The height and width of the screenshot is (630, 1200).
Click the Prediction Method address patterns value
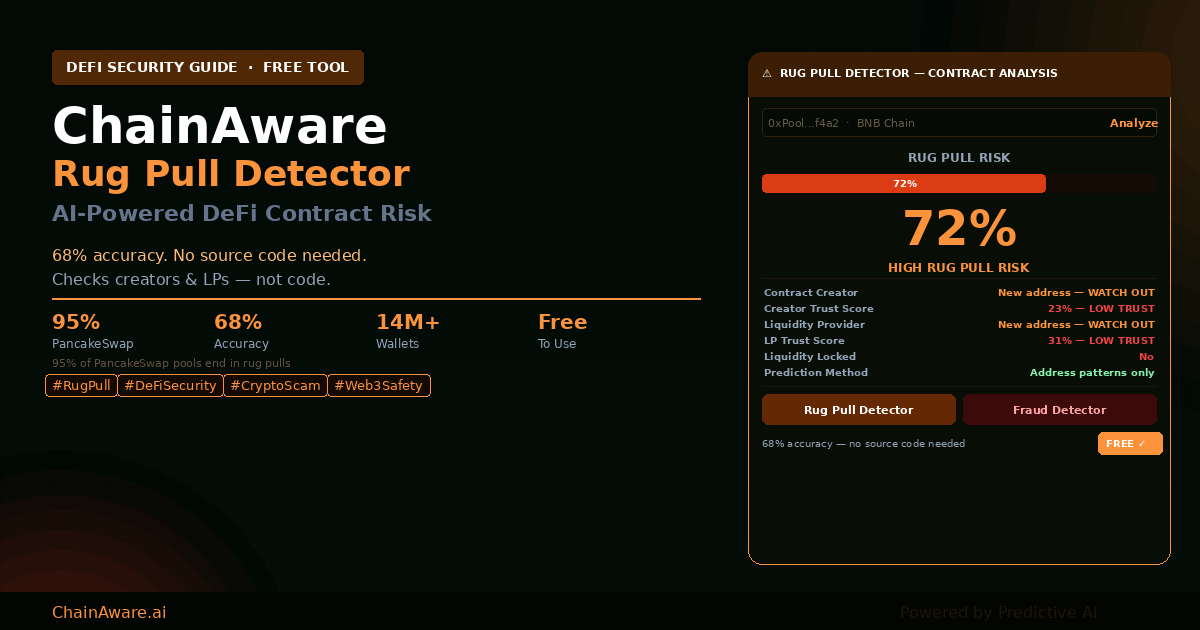click(x=1092, y=373)
